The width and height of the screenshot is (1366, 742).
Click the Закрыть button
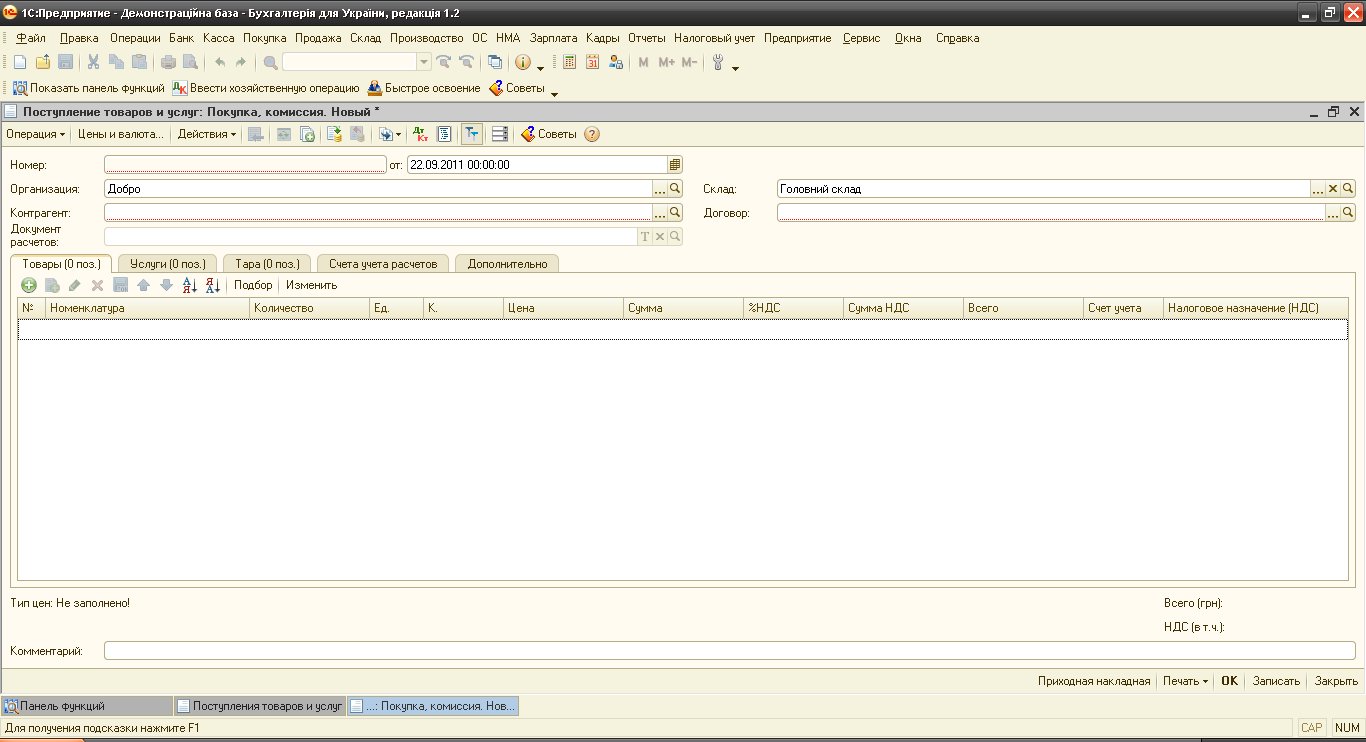coord(1336,681)
